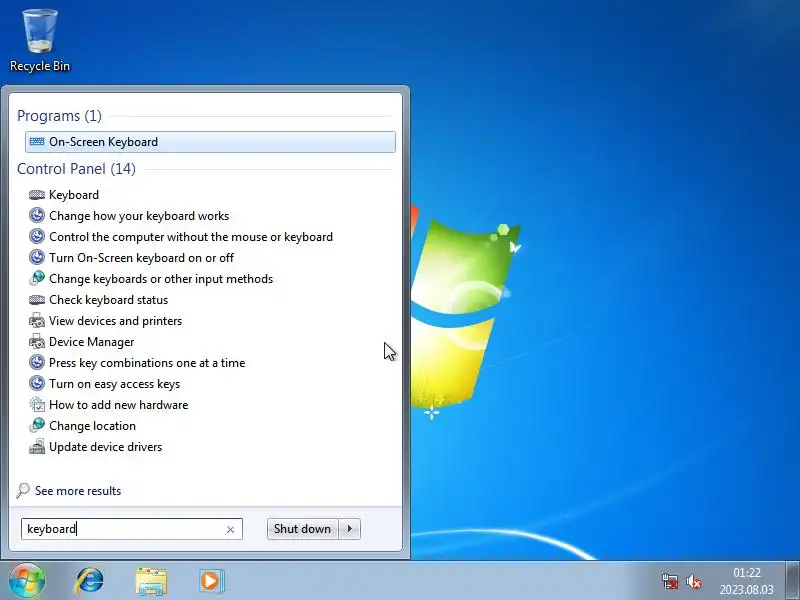800x600 pixels.
Task: Click the Device Manager icon
Action: tap(37, 341)
